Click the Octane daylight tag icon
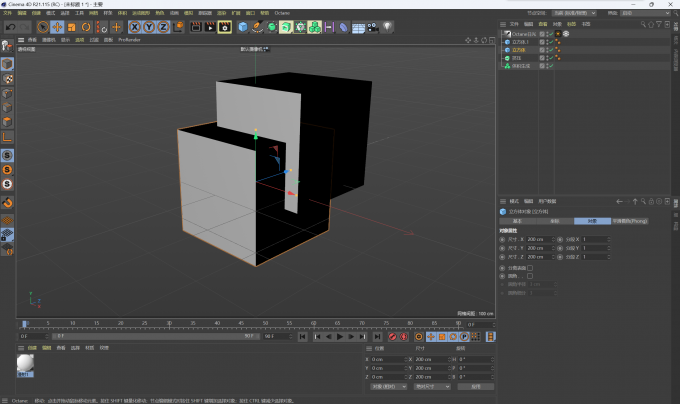Screen dimensions: 680x404 click(558, 34)
